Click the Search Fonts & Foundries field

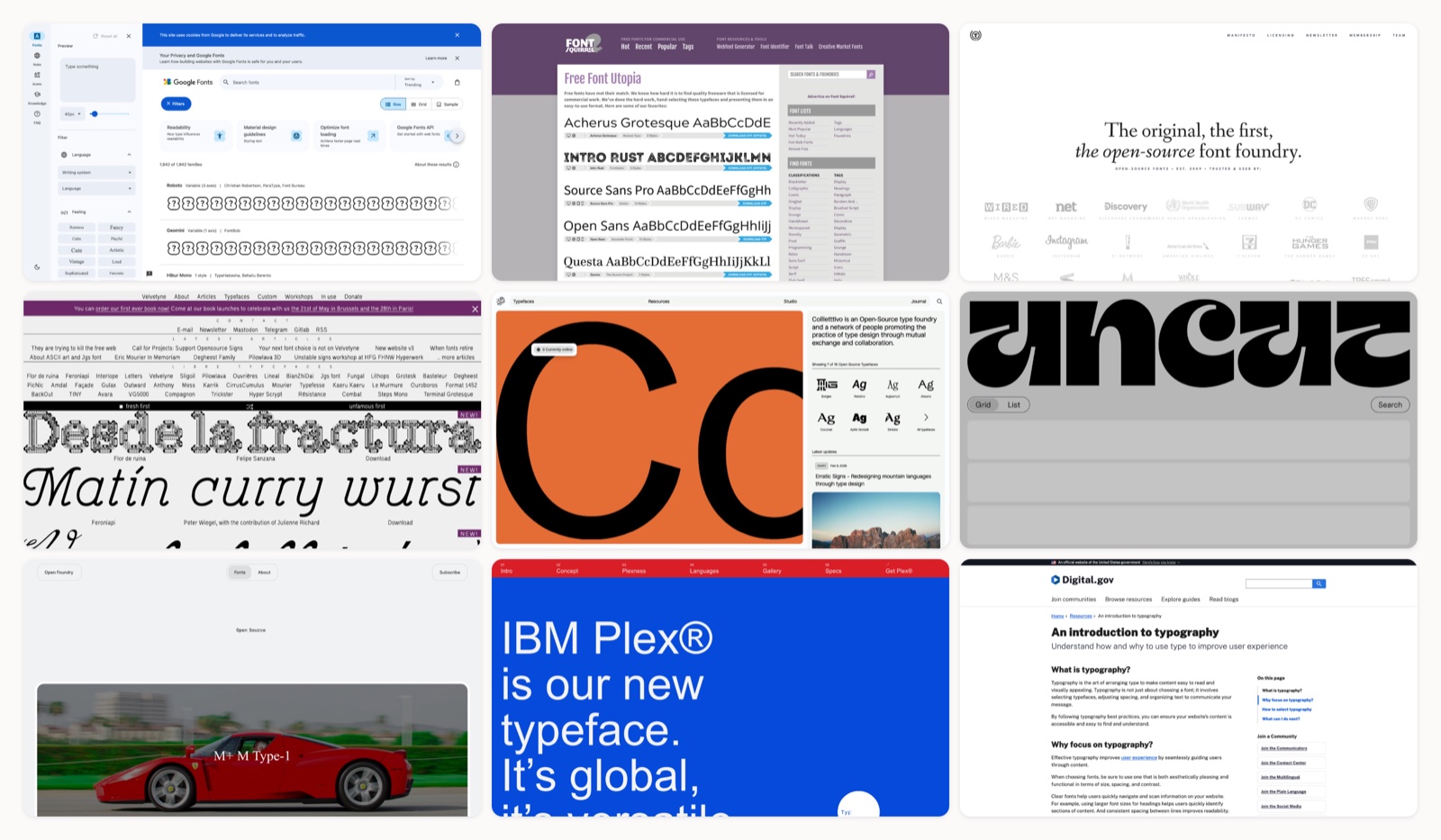pos(827,74)
